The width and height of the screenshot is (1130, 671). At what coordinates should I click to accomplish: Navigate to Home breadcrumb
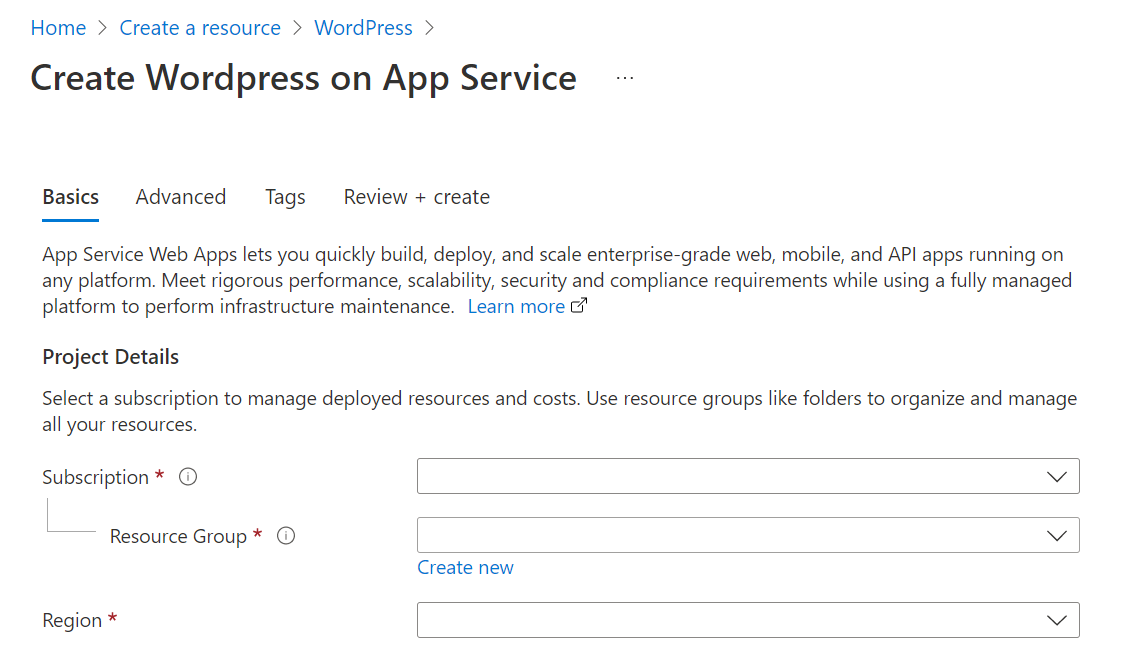point(58,27)
